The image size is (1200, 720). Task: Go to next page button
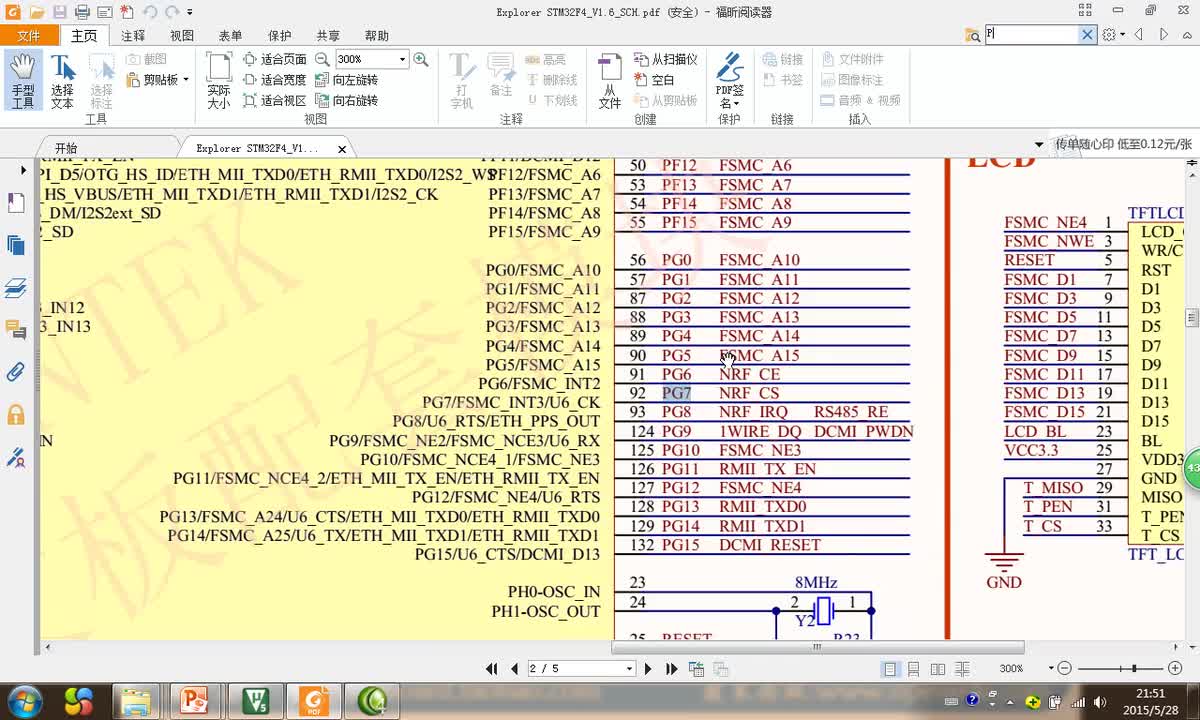pos(648,668)
